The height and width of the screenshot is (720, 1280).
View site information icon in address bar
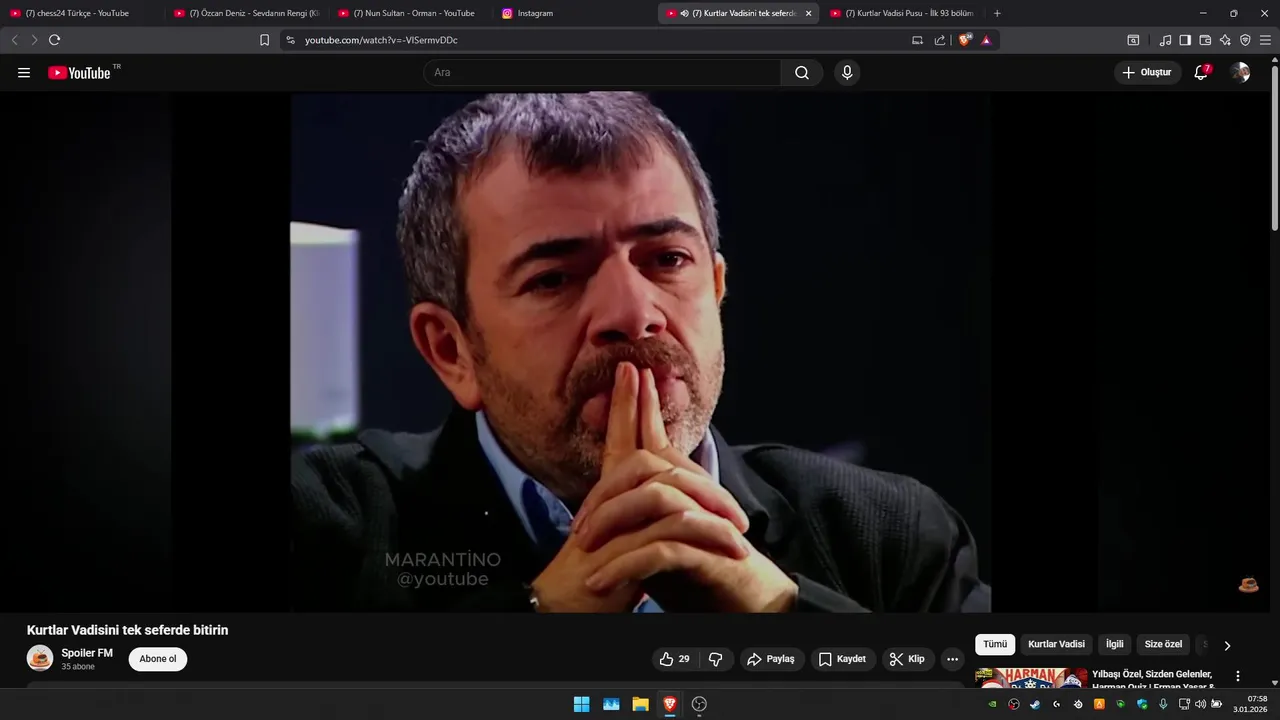tap(290, 40)
